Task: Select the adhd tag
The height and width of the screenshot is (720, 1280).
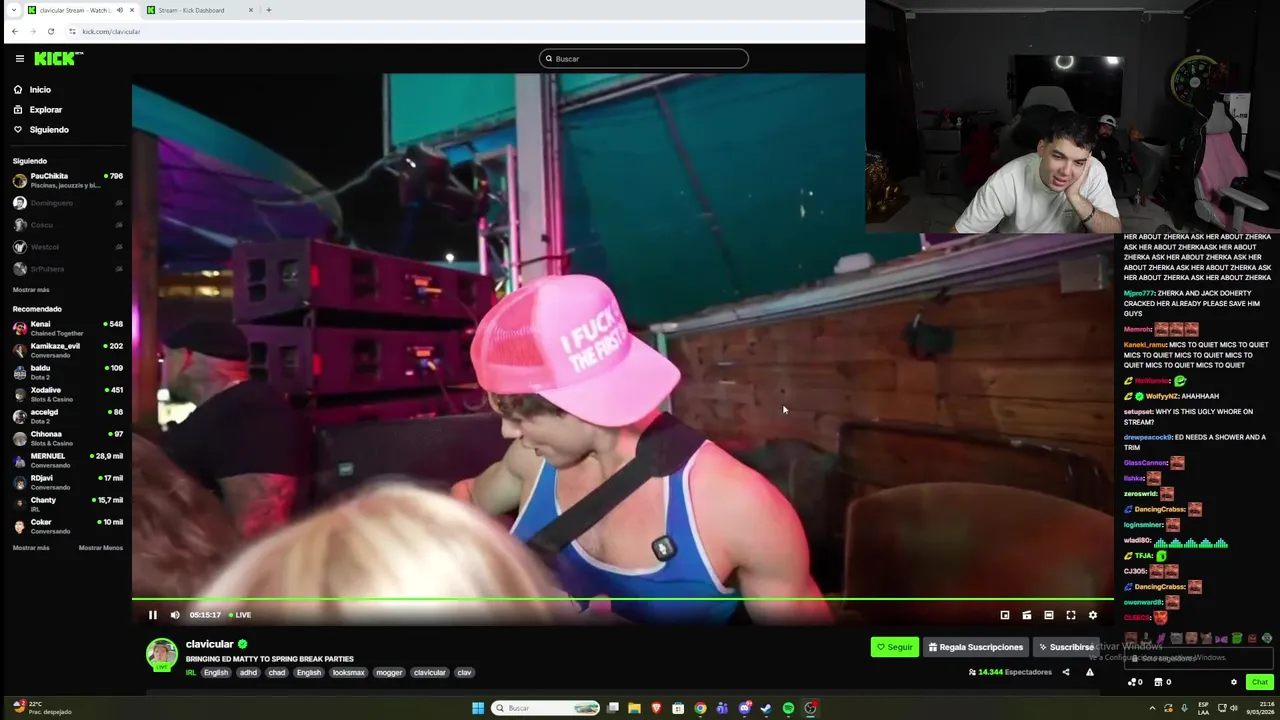Action: pyautogui.click(x=248, y=673)
